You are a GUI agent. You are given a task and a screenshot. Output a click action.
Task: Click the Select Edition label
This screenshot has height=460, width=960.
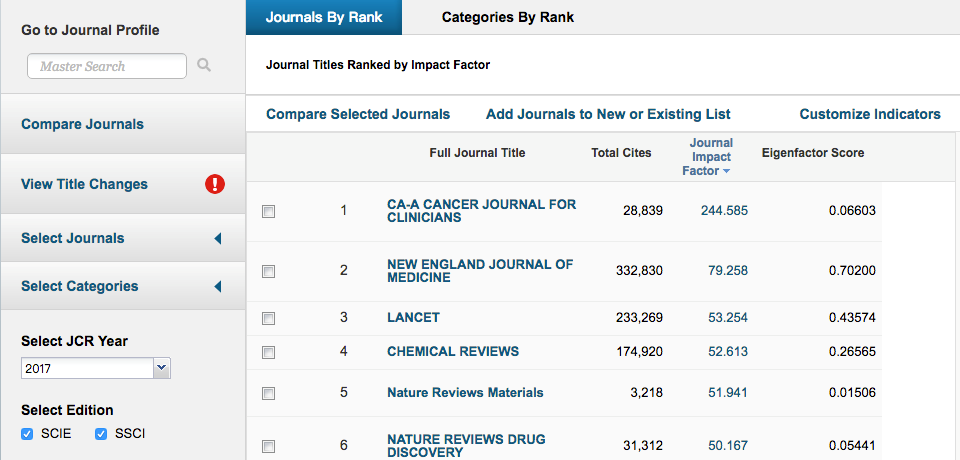coord(67,410)
